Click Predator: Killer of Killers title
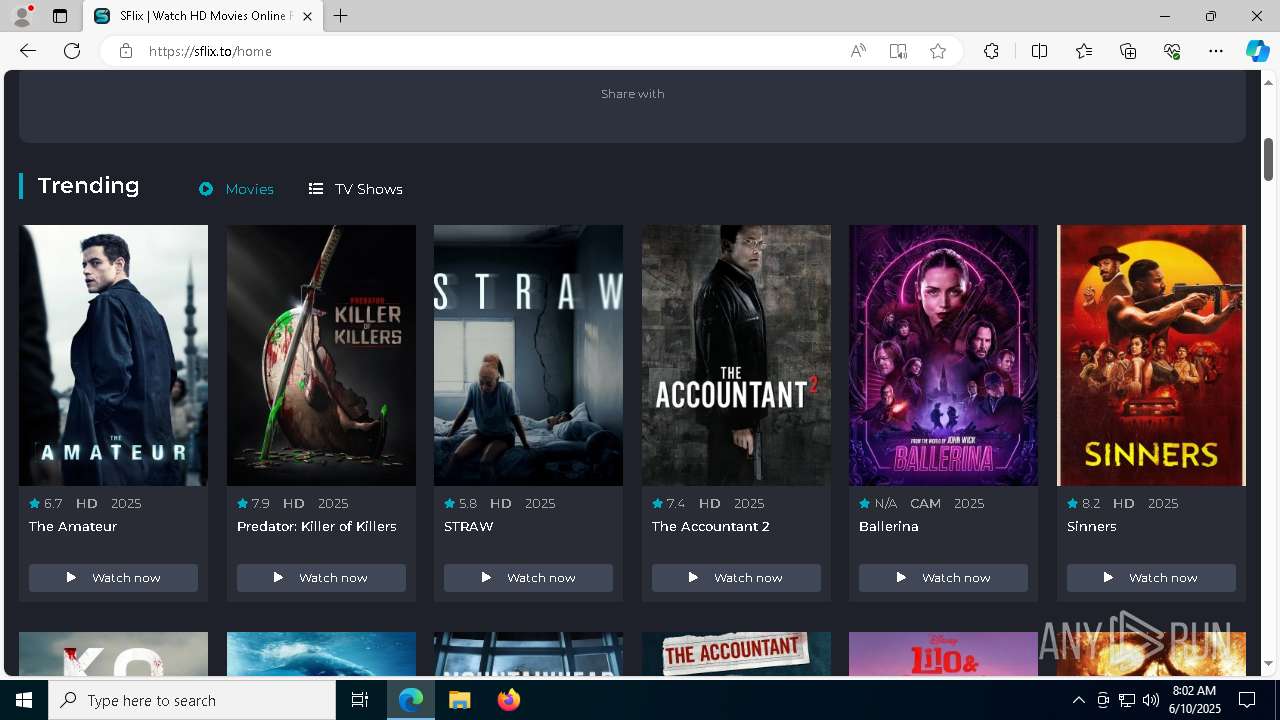The image size is (1280, 720). pyautogui.click(x=317, y=526)
